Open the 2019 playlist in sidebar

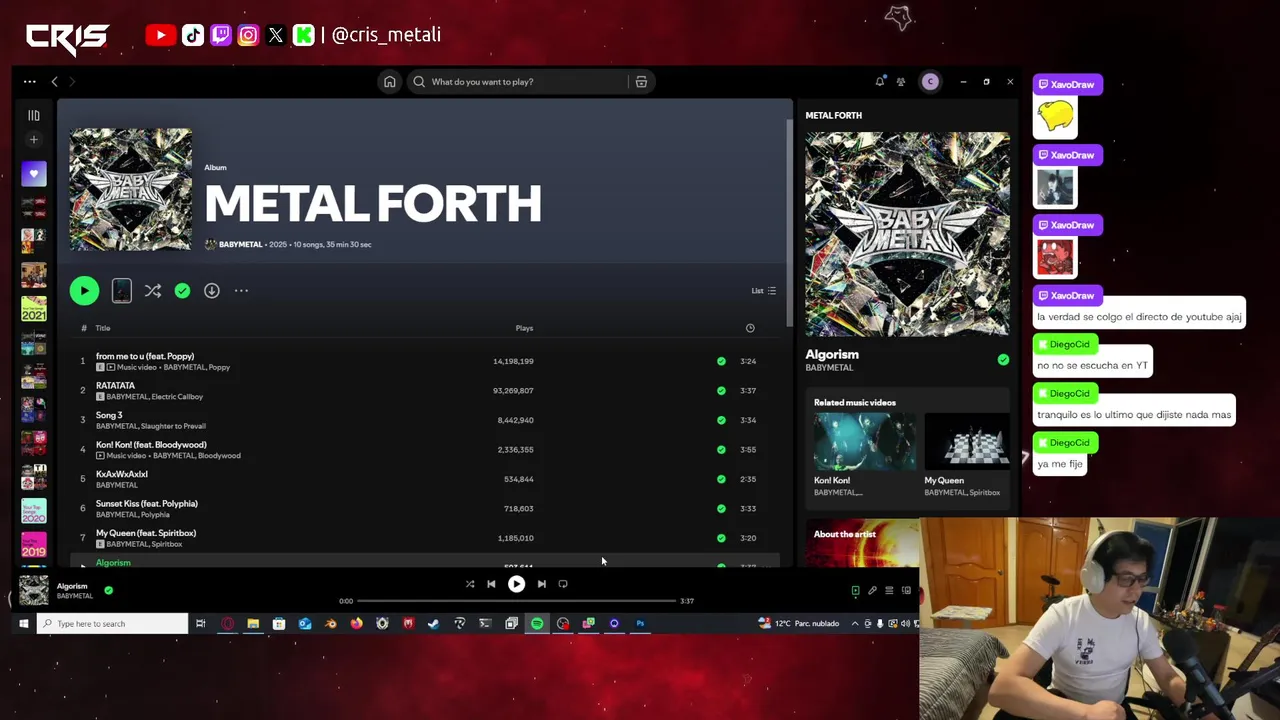tap(34, 545)
